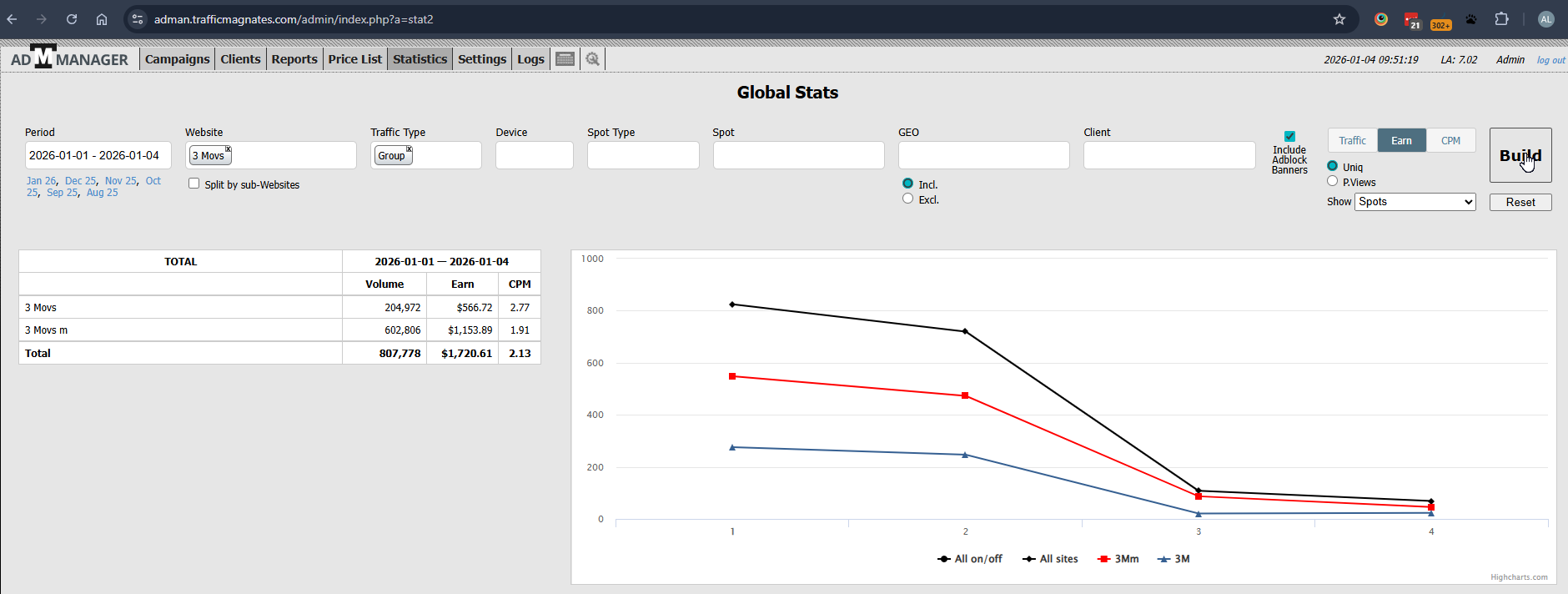Bookmark this page with the star icon
The image size is (1568, 594).
coord(1339,19)
